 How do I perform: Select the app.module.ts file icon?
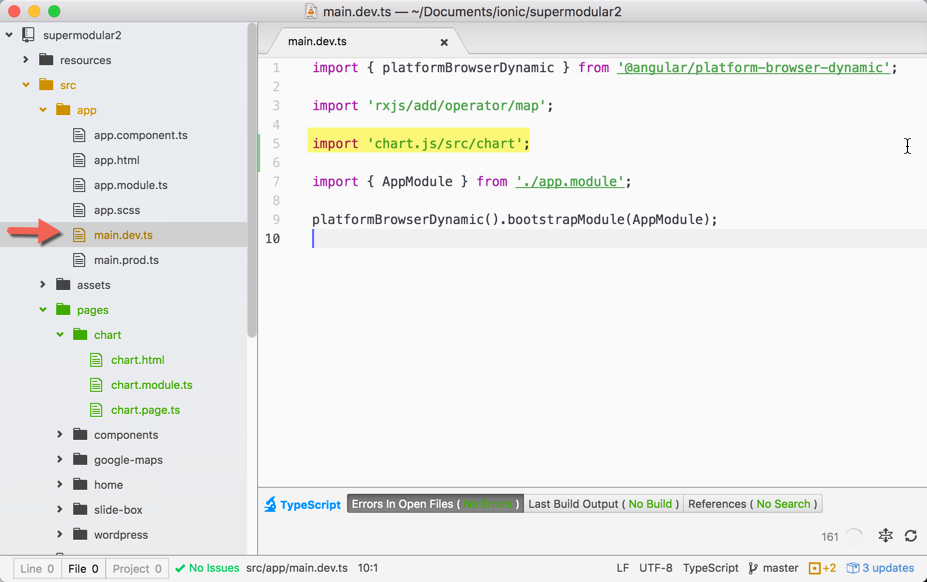click(79, 185)
